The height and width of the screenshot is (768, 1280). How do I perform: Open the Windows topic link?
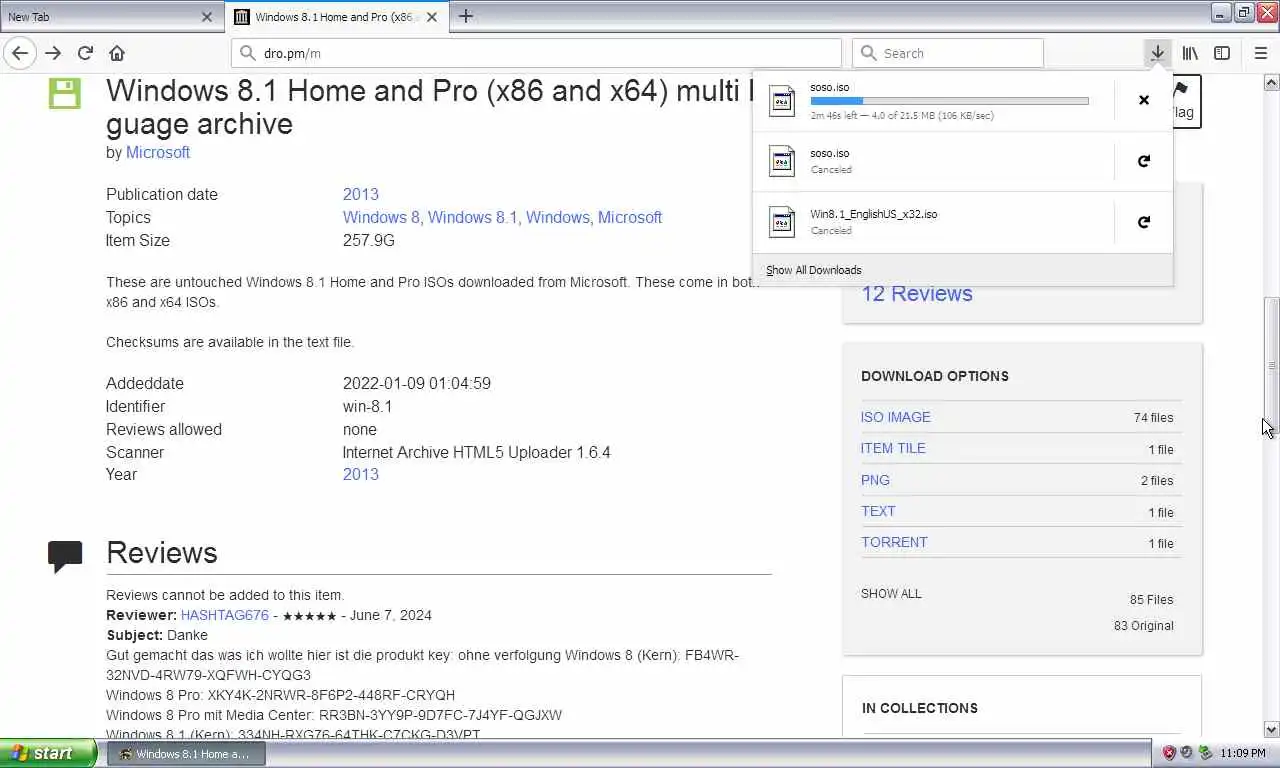[x=557, y=217]
